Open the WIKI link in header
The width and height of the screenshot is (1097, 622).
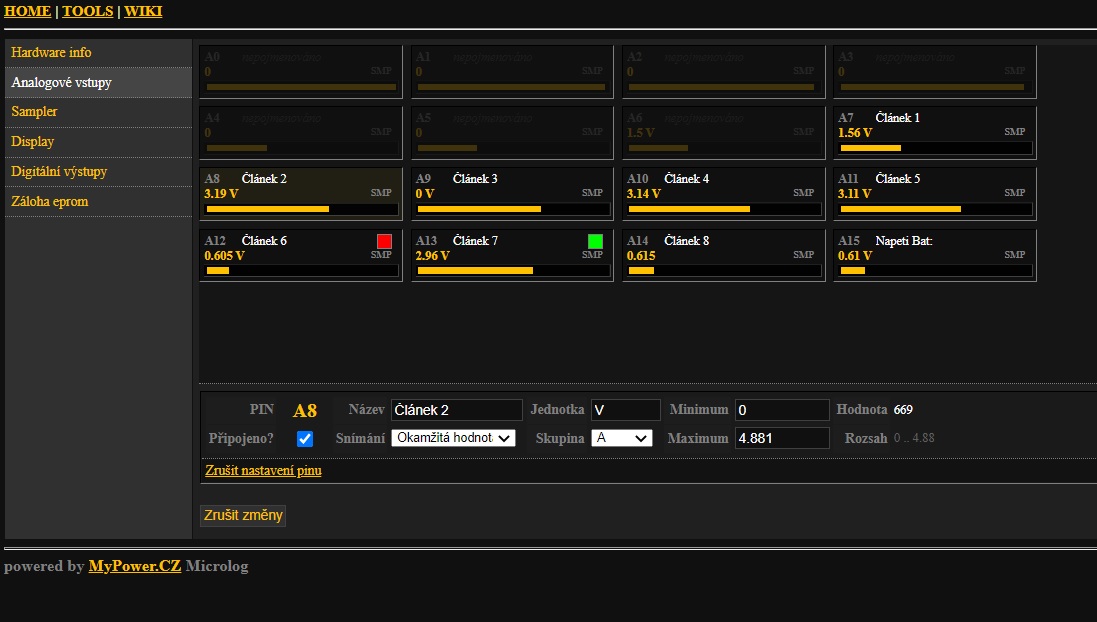coord(143,12)
